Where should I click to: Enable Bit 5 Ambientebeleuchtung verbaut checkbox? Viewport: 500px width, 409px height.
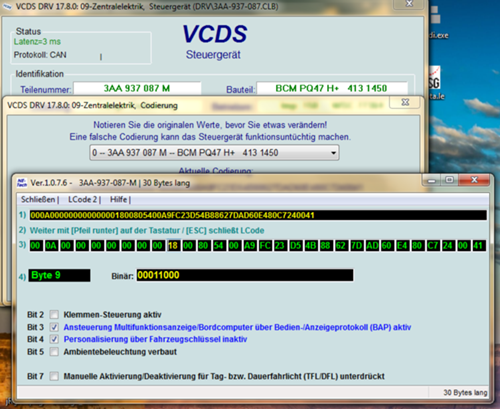click(x=54, y=352)
